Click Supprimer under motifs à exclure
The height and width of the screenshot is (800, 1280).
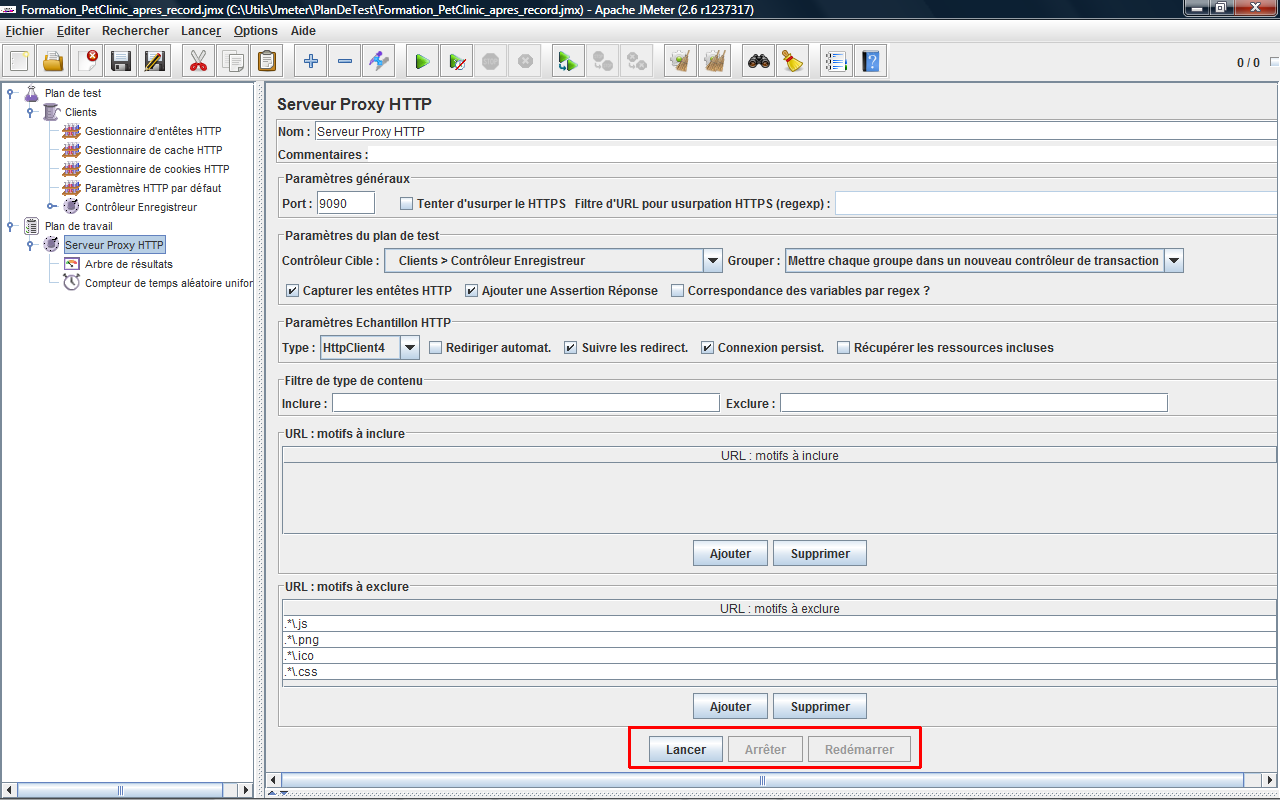tap(820, 707)
